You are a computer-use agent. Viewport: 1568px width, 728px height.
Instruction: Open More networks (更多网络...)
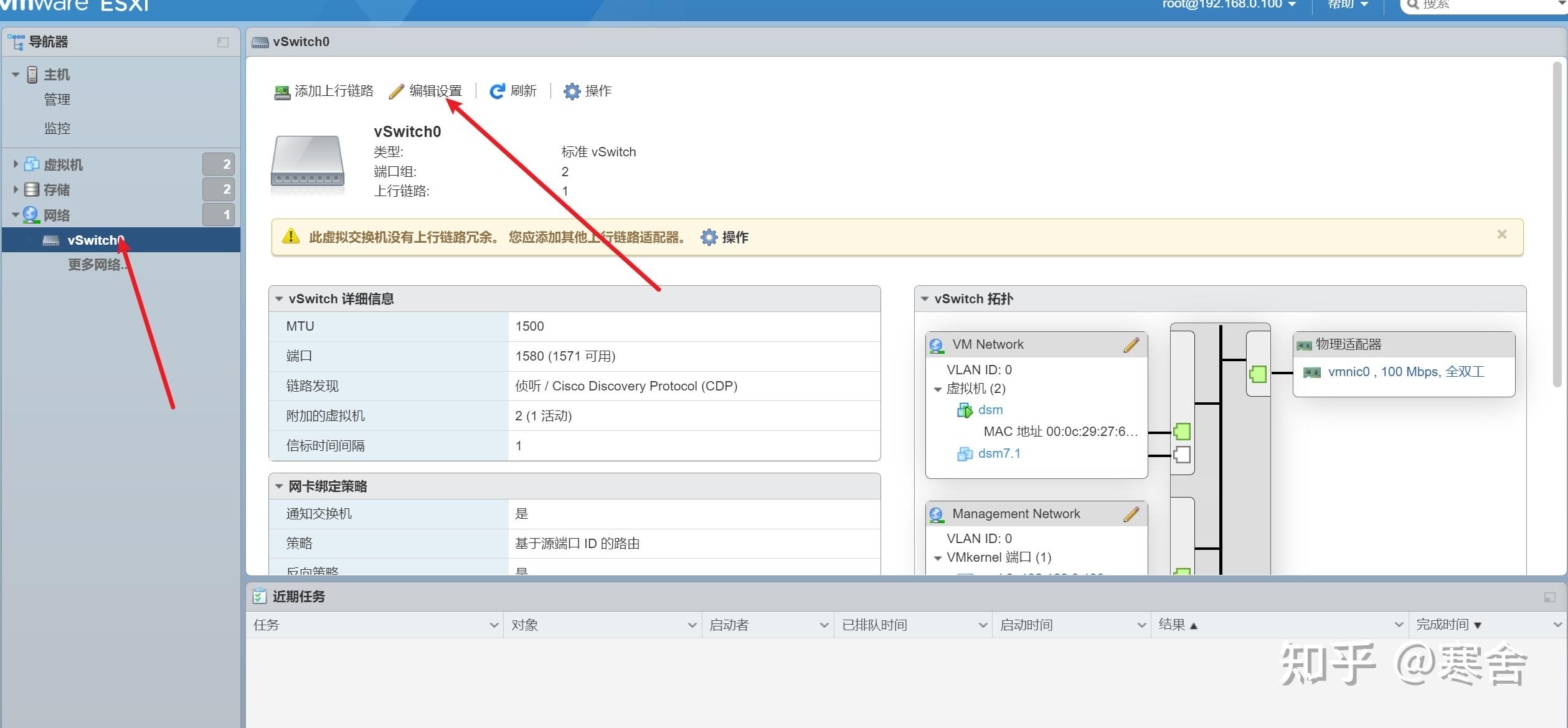pos(97,265)
